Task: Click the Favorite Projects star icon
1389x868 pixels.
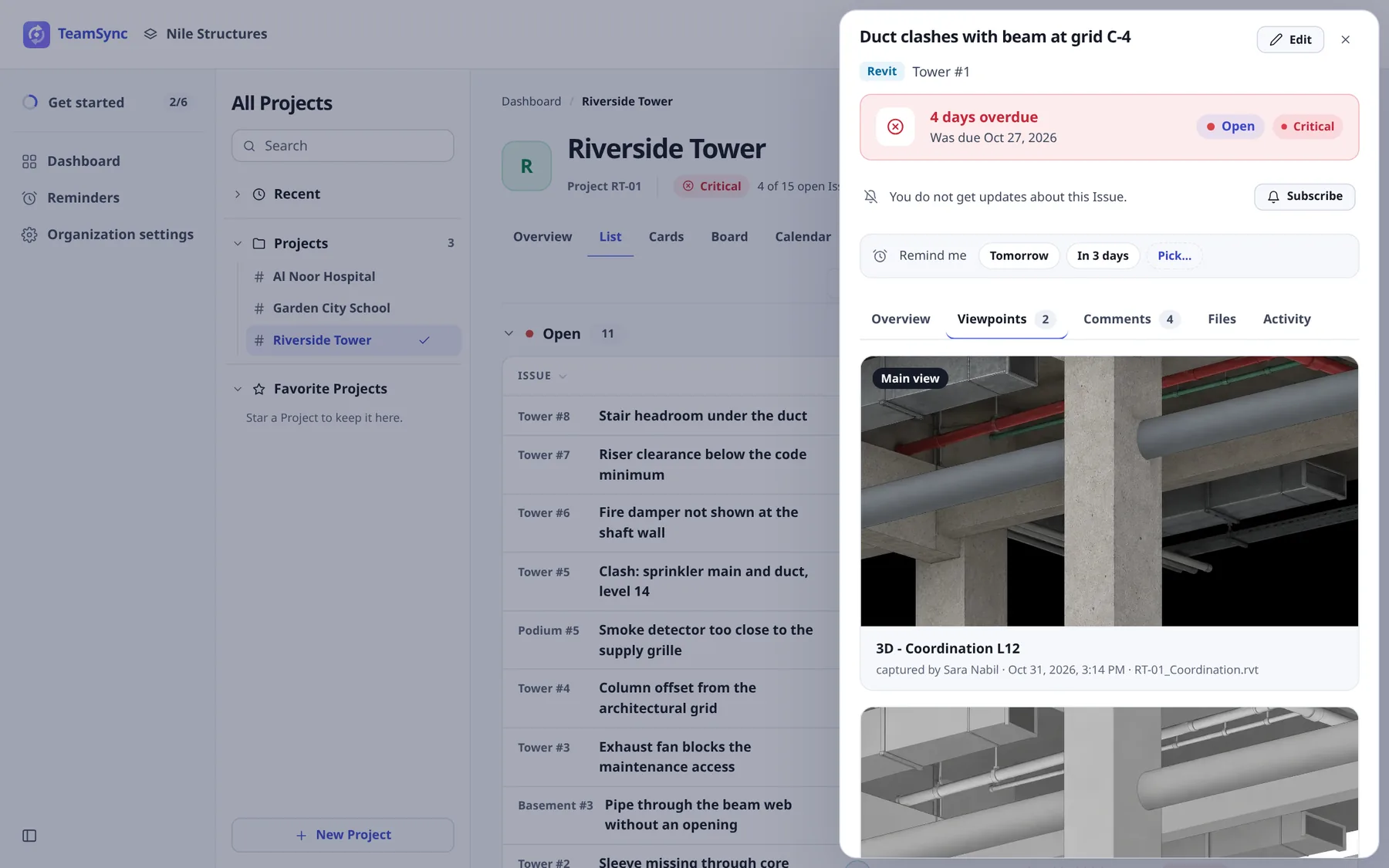Action: tap(259, 389)
